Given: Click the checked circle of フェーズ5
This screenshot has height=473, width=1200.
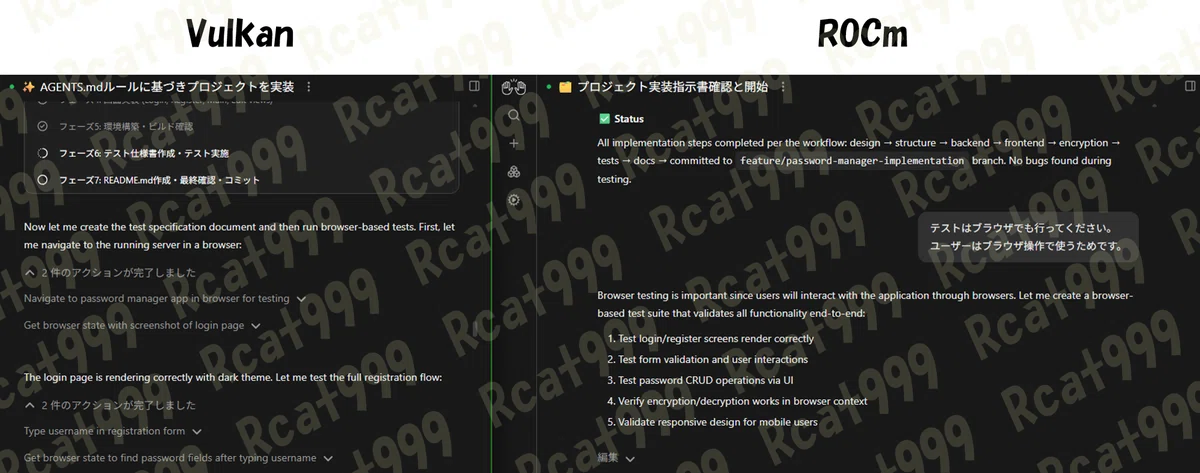Looking at the screenshot, I should [42, 126].
